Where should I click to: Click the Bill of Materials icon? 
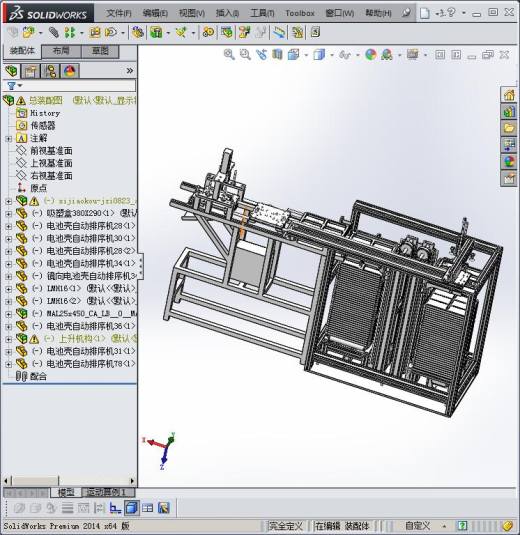coord(227,33)
